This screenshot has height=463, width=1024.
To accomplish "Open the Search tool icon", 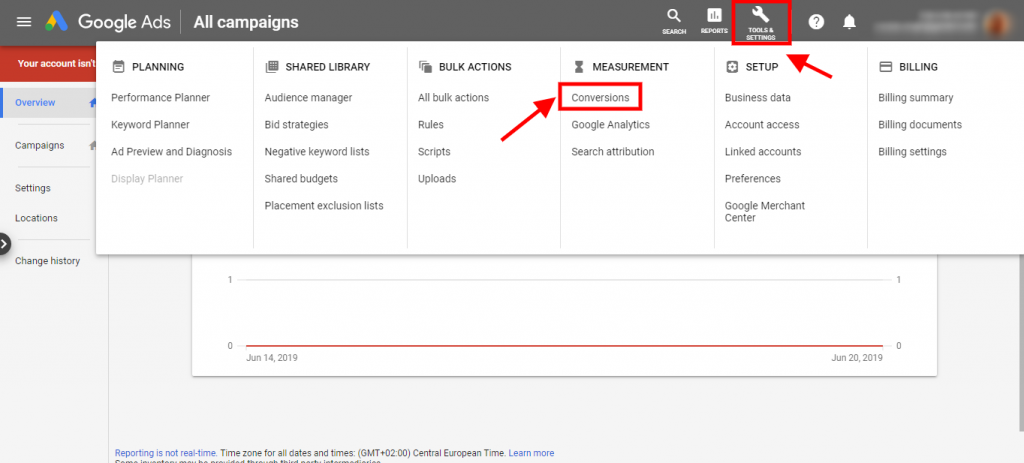I will pyautogui.click(x=673, y=22).
